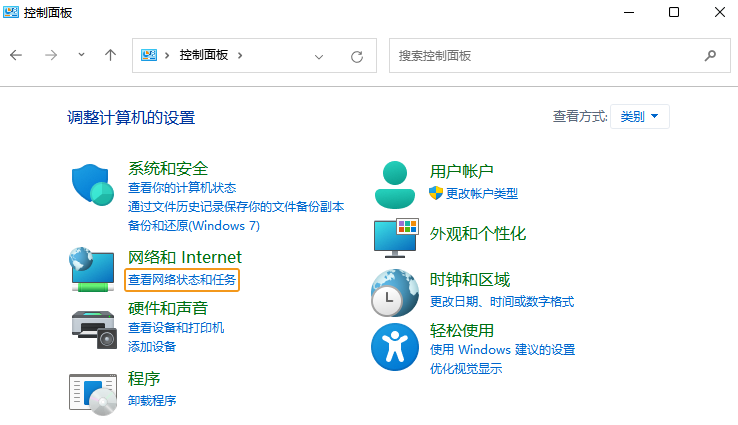Open 查看网络状态和任务 link
This screenshot has height=425, width=738.
(182, 280)
